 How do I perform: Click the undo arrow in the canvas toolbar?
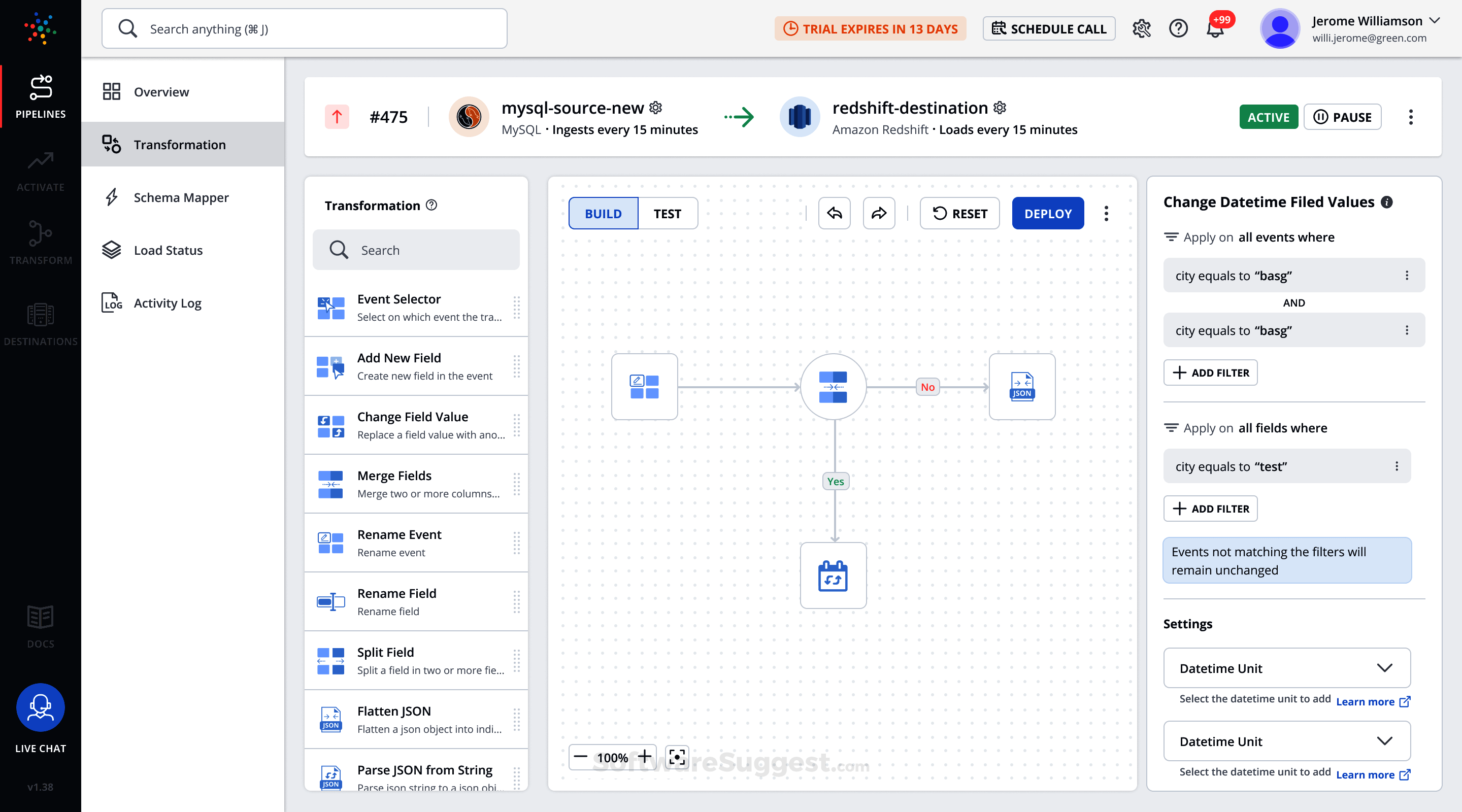point(834,213)
